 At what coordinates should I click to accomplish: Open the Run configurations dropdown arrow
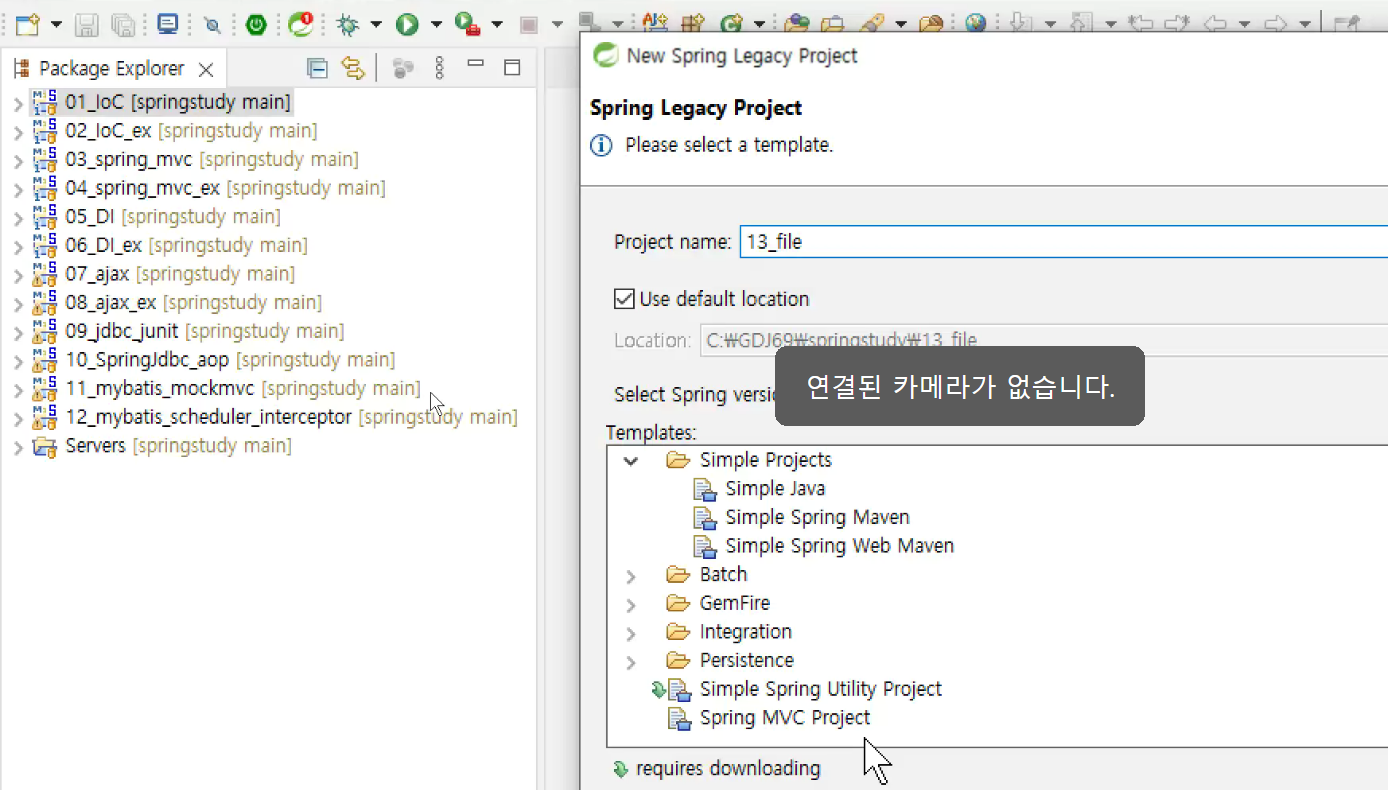pos(435,24)
